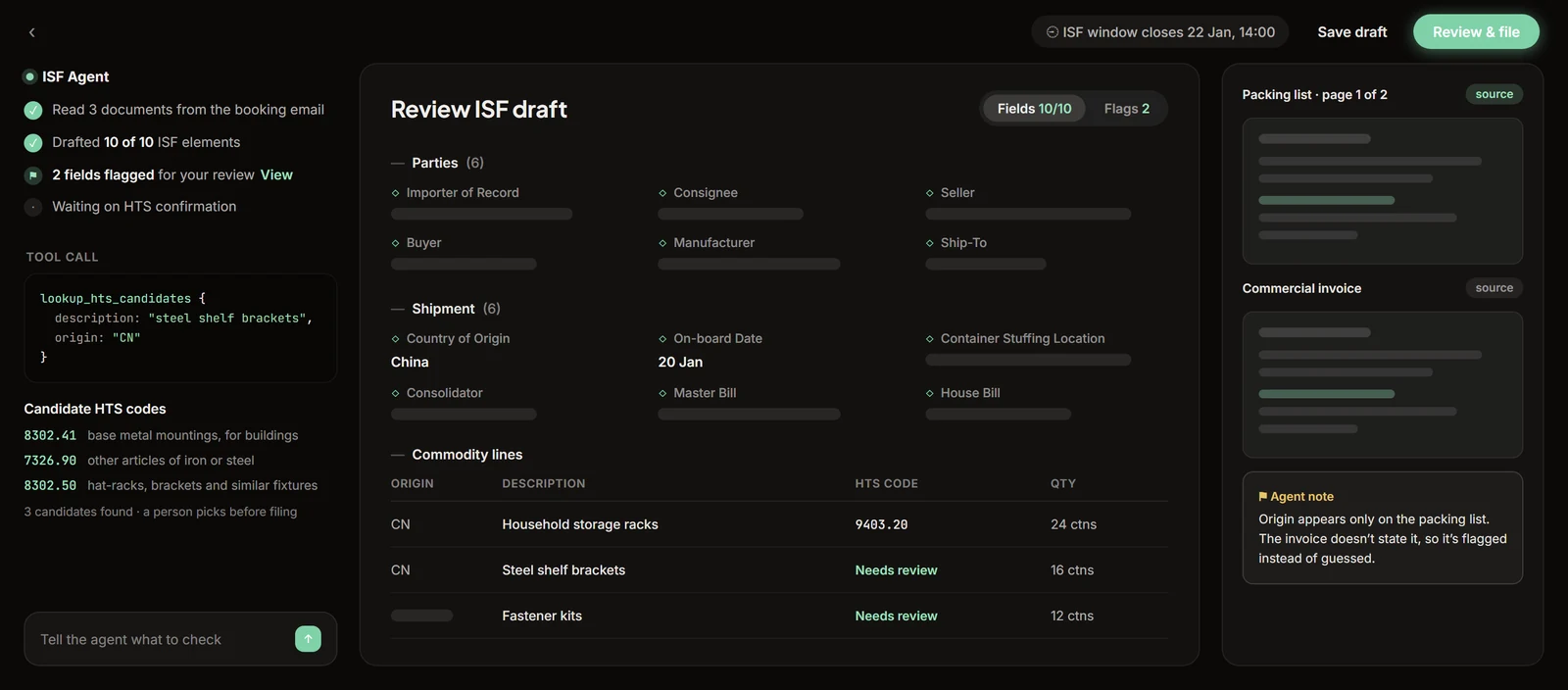Click Save draft
Viewport: 1568px width, 690px height.
pos(1351,32)
